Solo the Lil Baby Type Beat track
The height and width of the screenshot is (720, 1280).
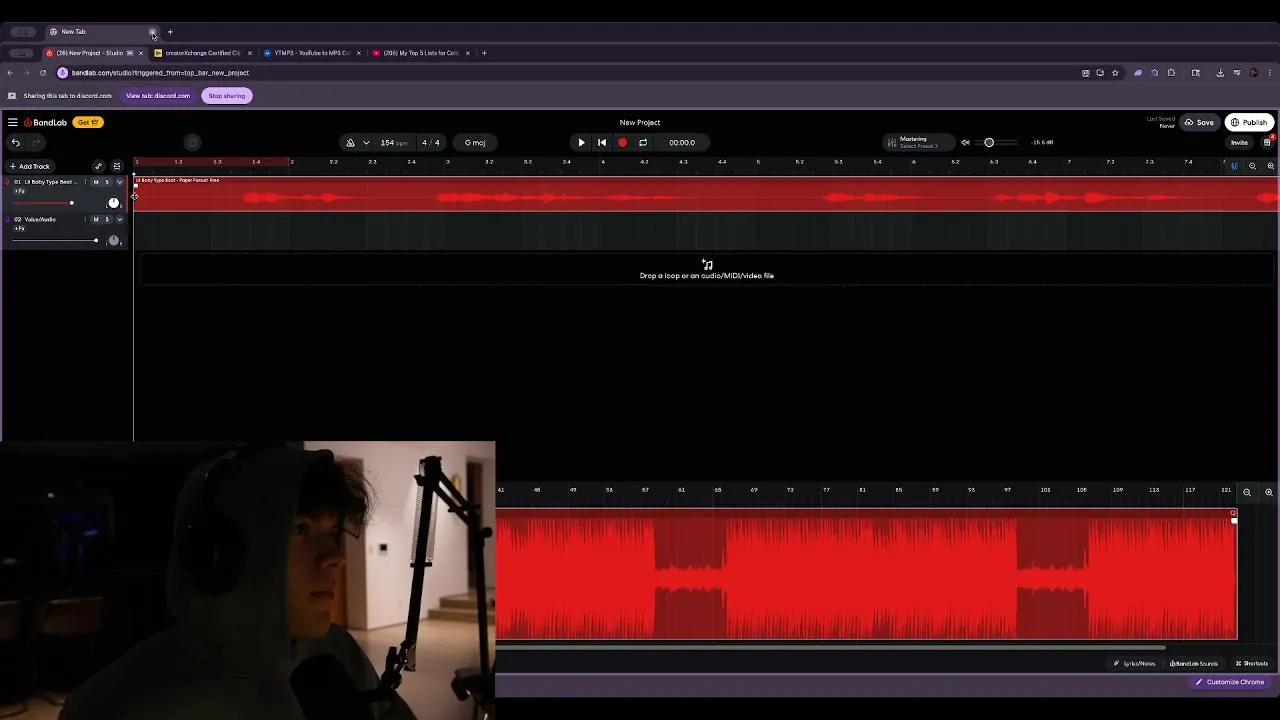click(x=107, y=182)
